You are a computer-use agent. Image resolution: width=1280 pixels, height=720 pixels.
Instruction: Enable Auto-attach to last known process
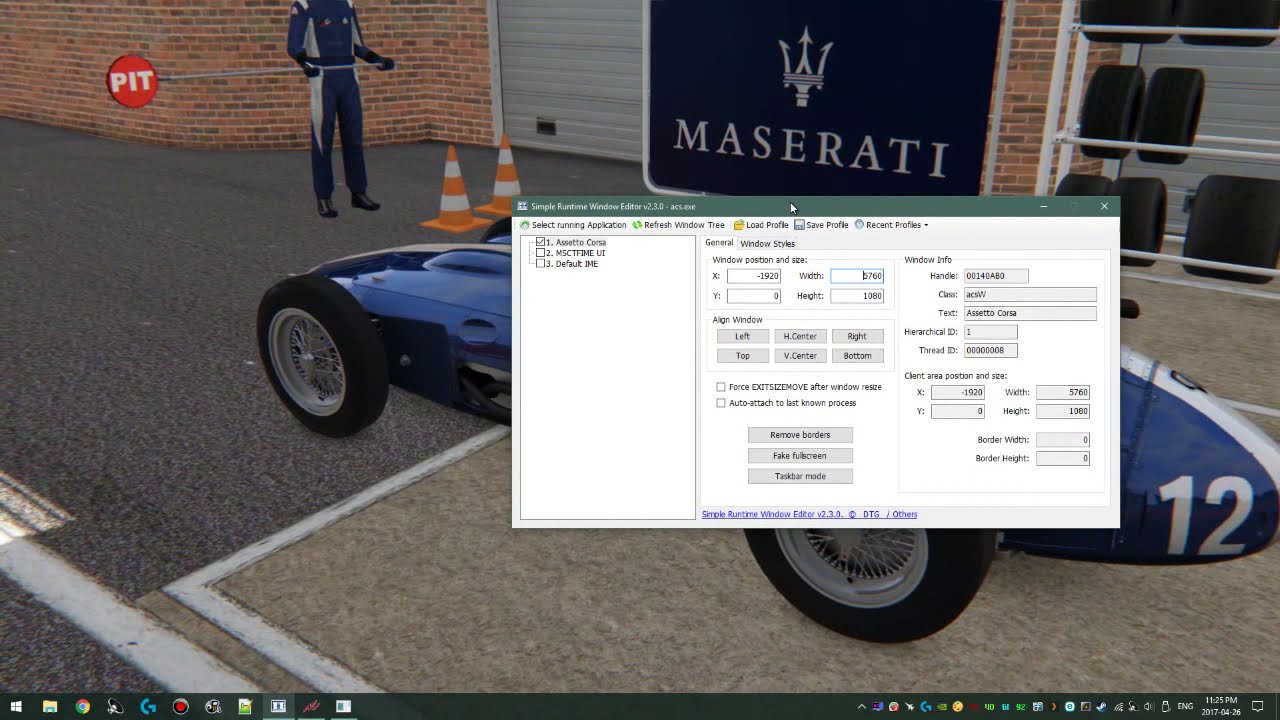pos(721,403)
